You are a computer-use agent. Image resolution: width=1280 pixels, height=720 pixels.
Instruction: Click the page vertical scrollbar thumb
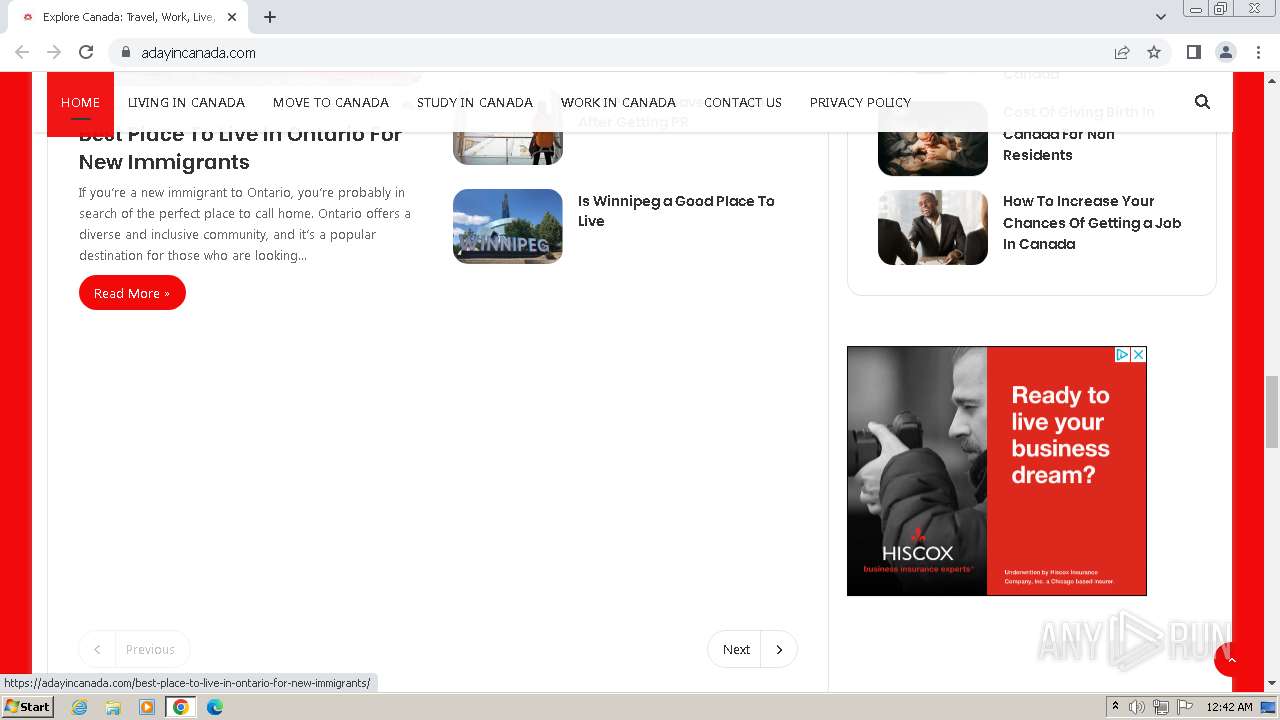pos(1272,412)
